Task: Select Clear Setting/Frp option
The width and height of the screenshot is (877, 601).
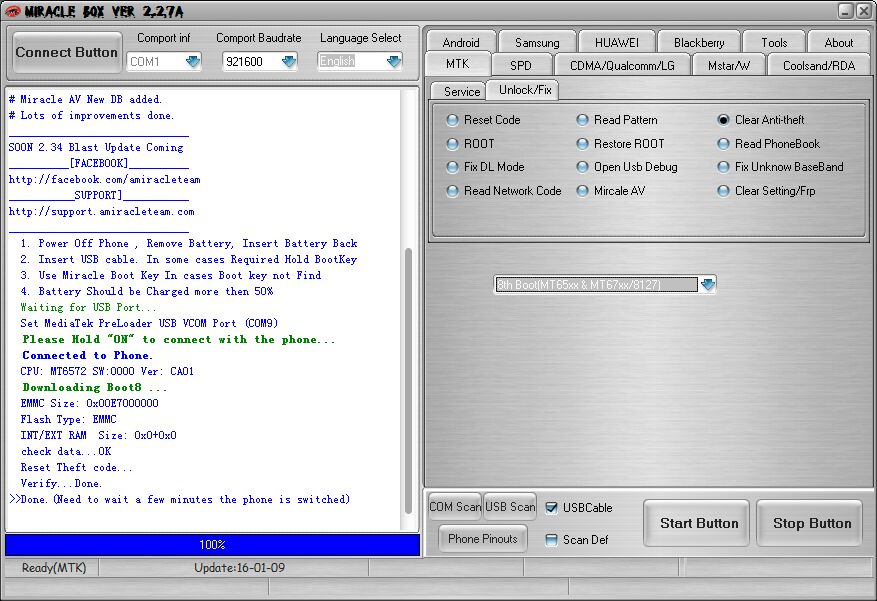Action: pyautogui.click(x=723, y=191)
